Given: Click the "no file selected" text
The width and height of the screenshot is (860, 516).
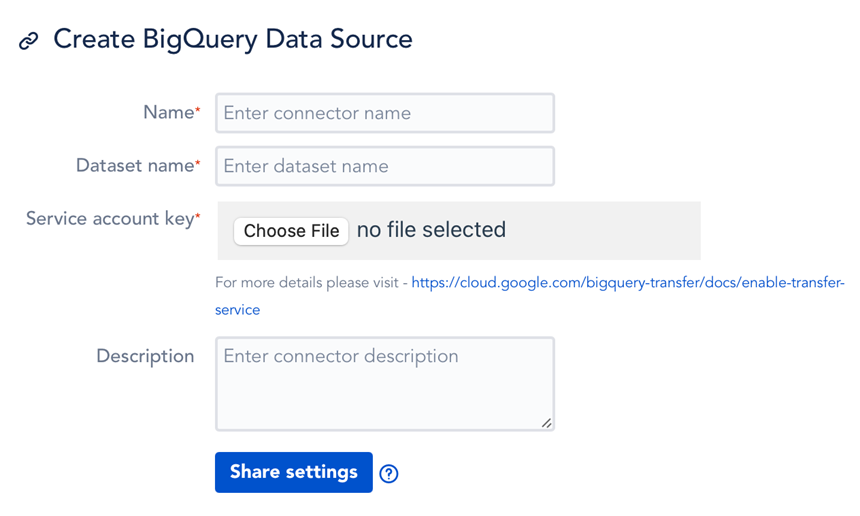Looking at the screenshot, I should click(431, 231).
